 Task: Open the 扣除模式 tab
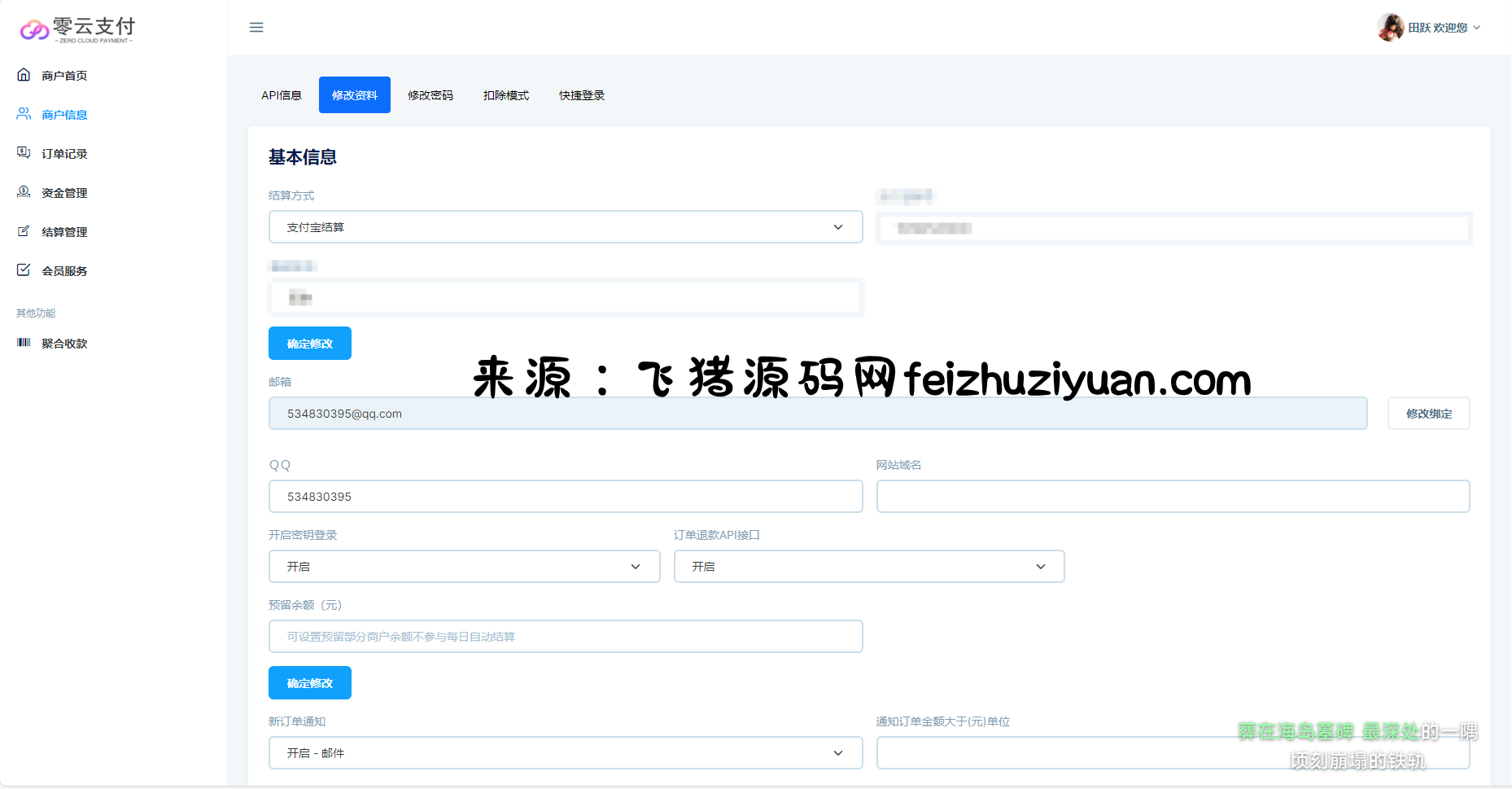tap(506, 95)
